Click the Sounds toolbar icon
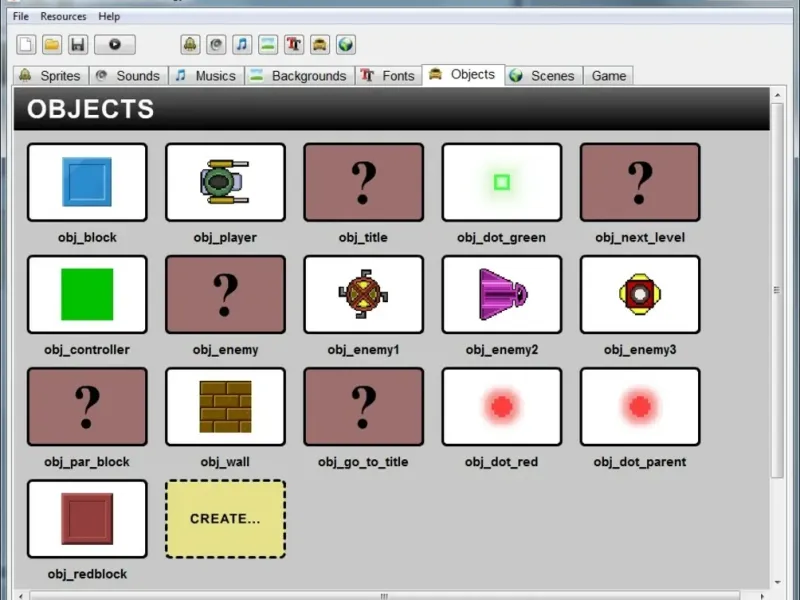800x600 pixels. click(216, 45)
